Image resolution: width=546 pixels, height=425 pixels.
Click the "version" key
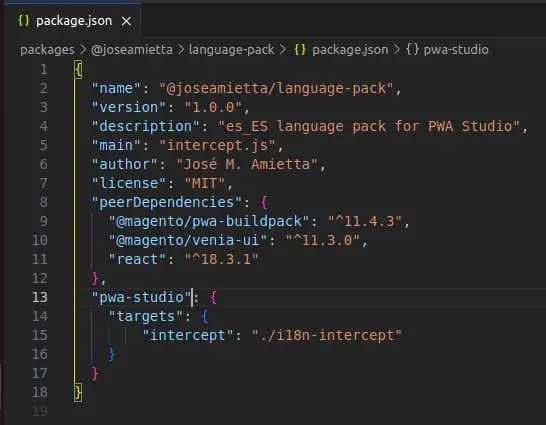click(128, 107)
